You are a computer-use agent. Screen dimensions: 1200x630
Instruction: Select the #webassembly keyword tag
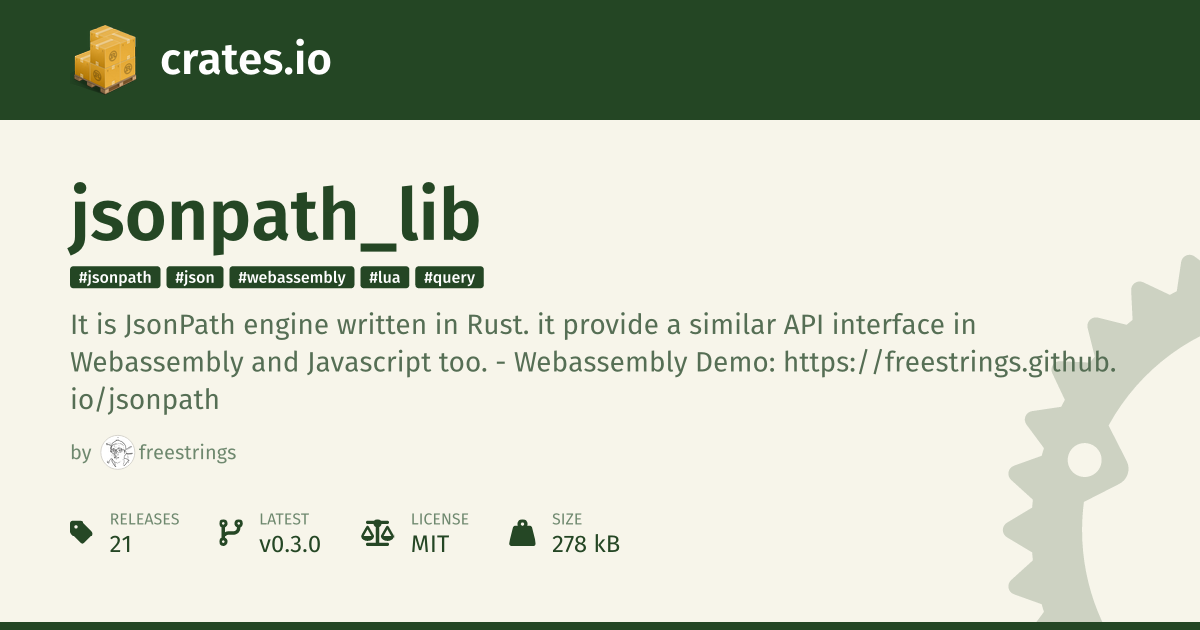292,278
